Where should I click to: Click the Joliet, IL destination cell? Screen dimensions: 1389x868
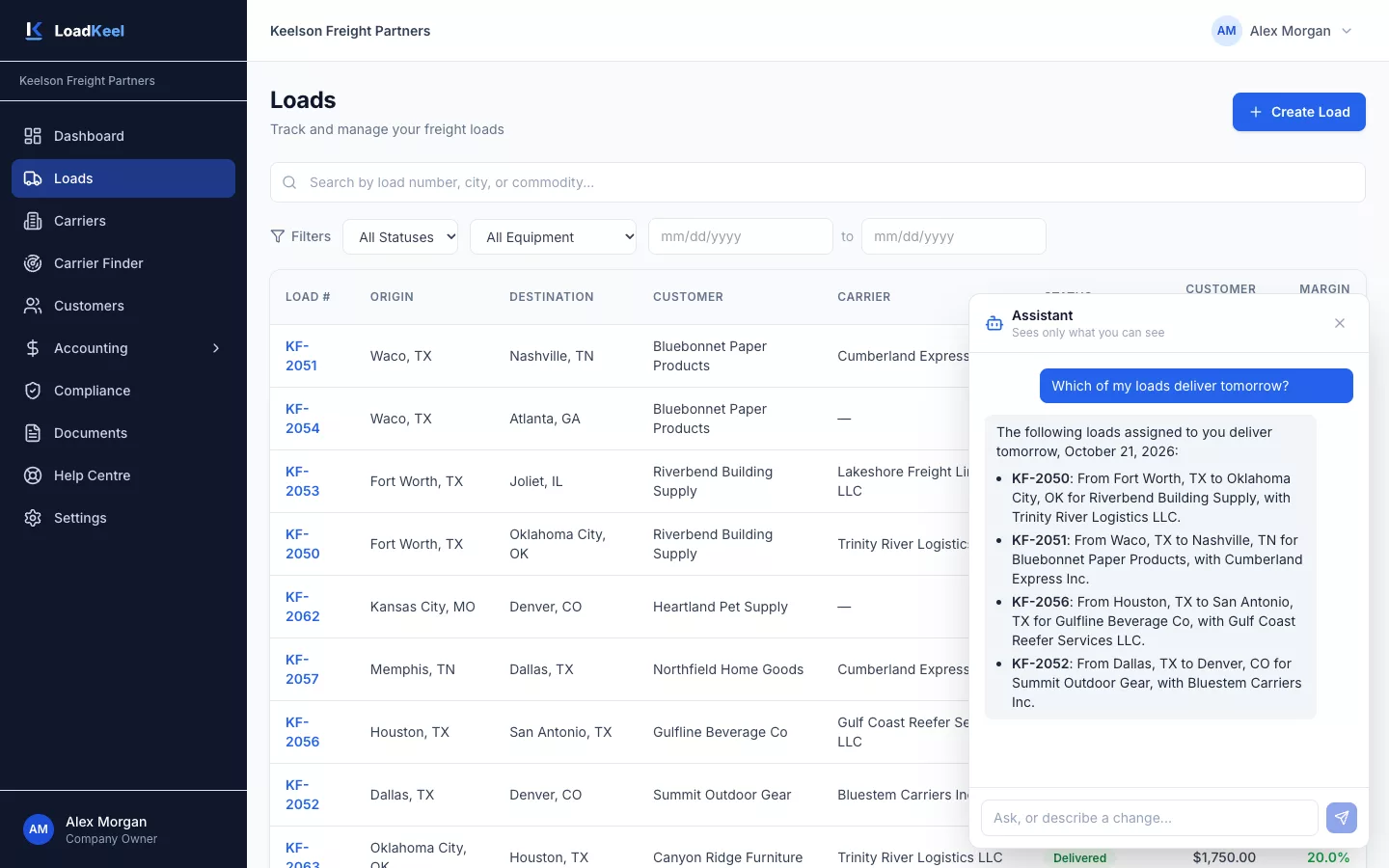[536, 481]
